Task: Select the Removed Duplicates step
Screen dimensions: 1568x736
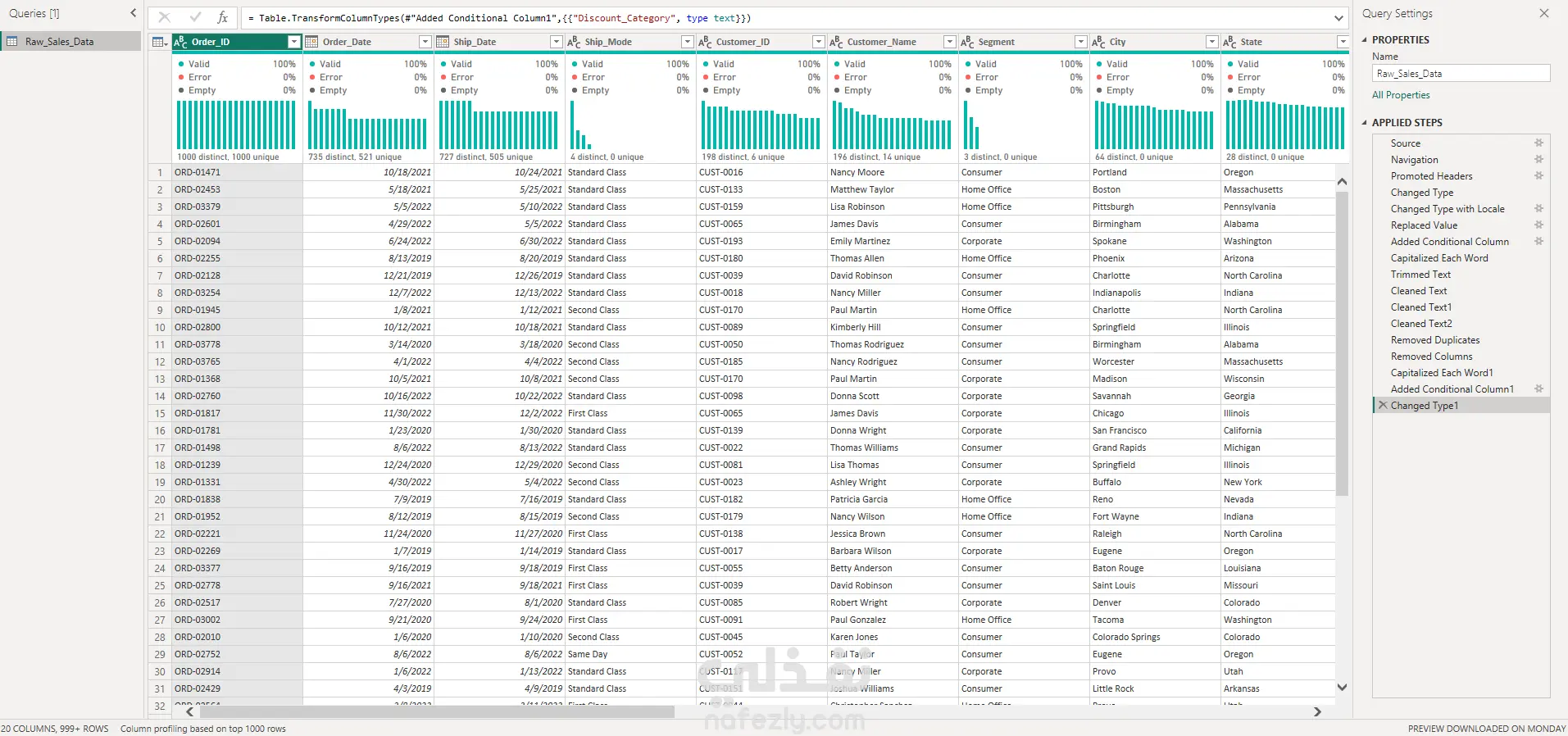Action: 1435,339
